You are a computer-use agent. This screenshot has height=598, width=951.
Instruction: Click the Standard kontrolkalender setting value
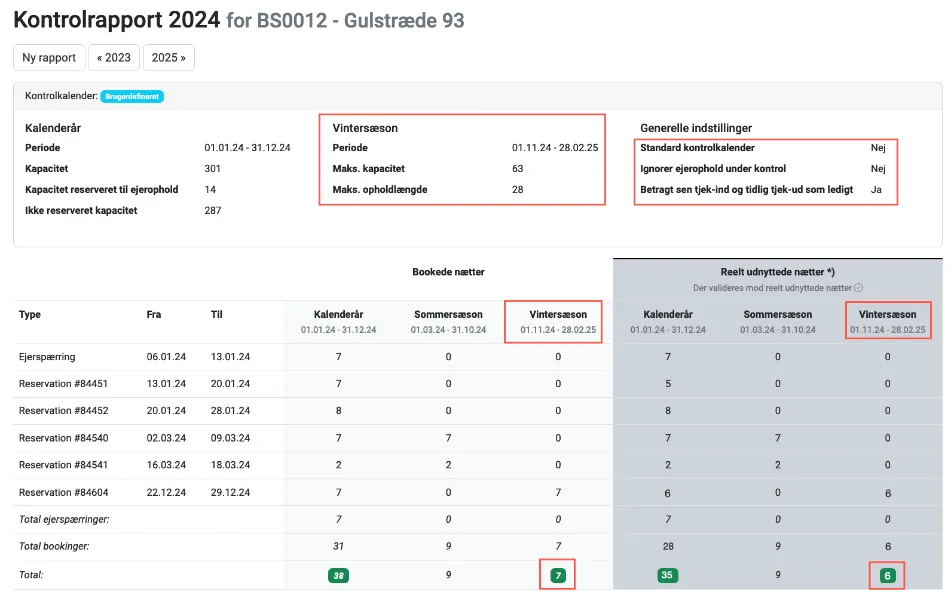pos(878,147)
